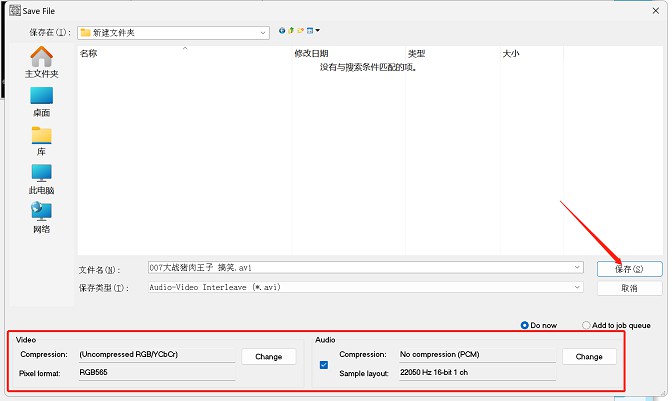
Task: Expand the 保存在 folder dropdown
Action: (263, 32)
